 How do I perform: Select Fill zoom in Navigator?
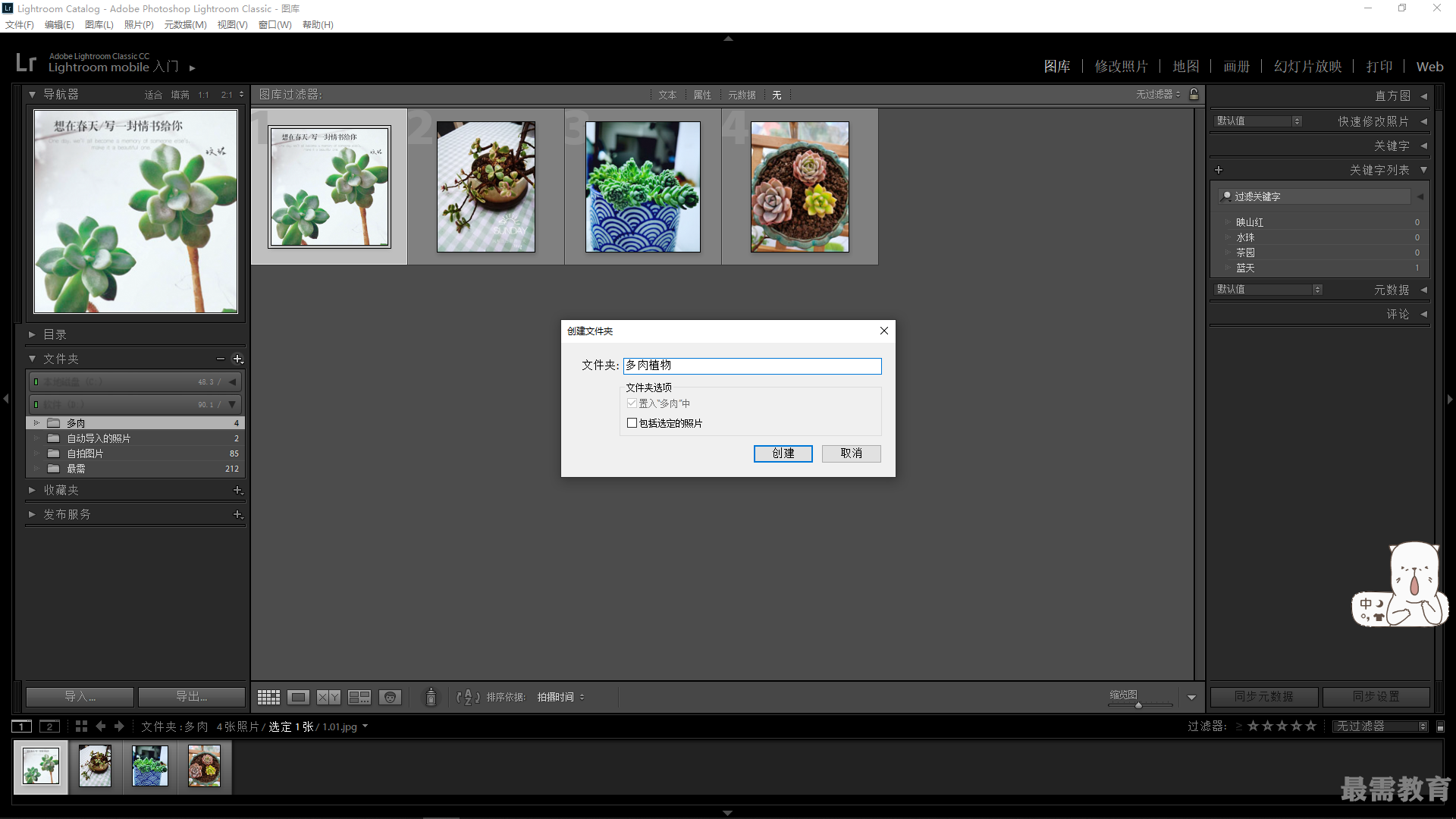tap(180, 95)
